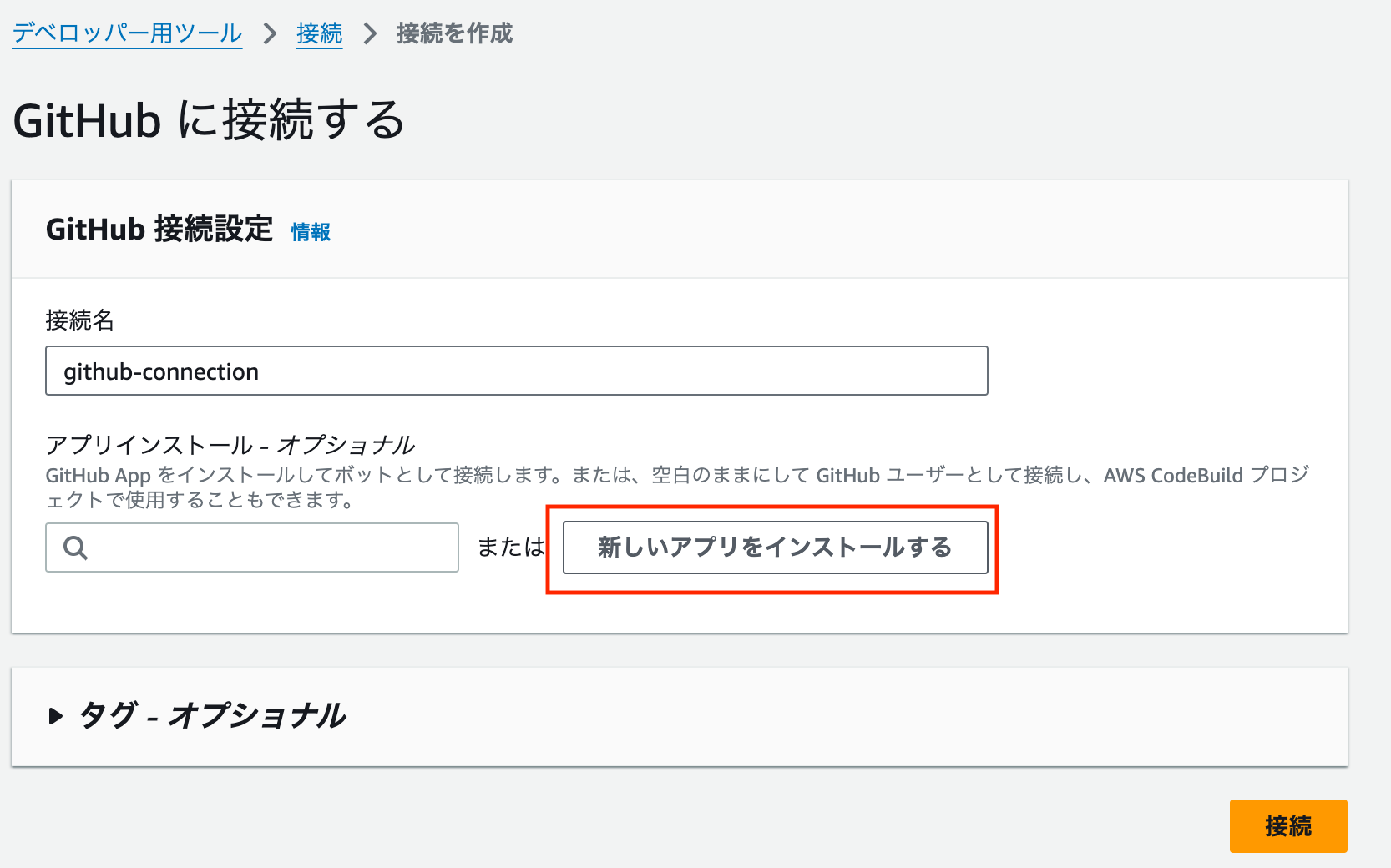Image resolution: width=1391 pixels, height=868 pixels.
Task: Click the GitHub 接続設定 panel heading
Action: coord(159,229)
